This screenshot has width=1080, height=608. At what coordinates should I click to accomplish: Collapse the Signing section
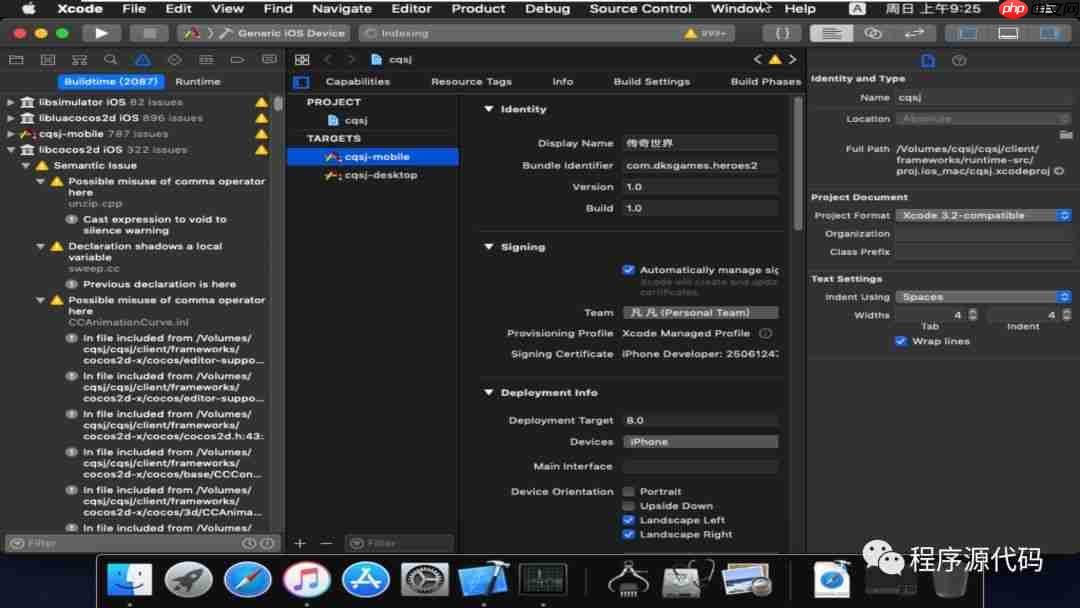tap(488, 247)
